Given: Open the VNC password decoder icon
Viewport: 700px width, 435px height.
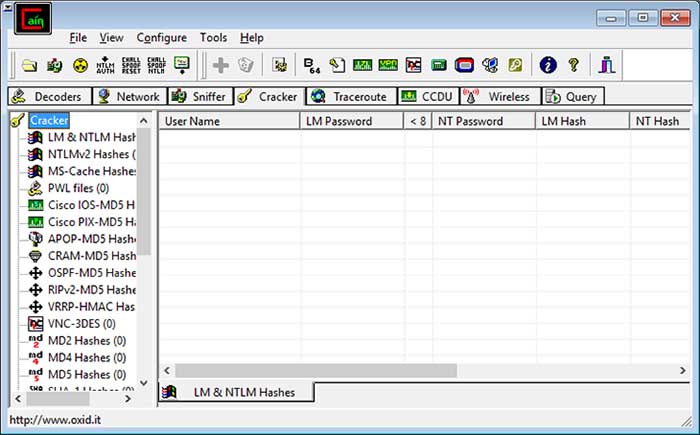Looking at the screenshot, I should pos(413,66).
